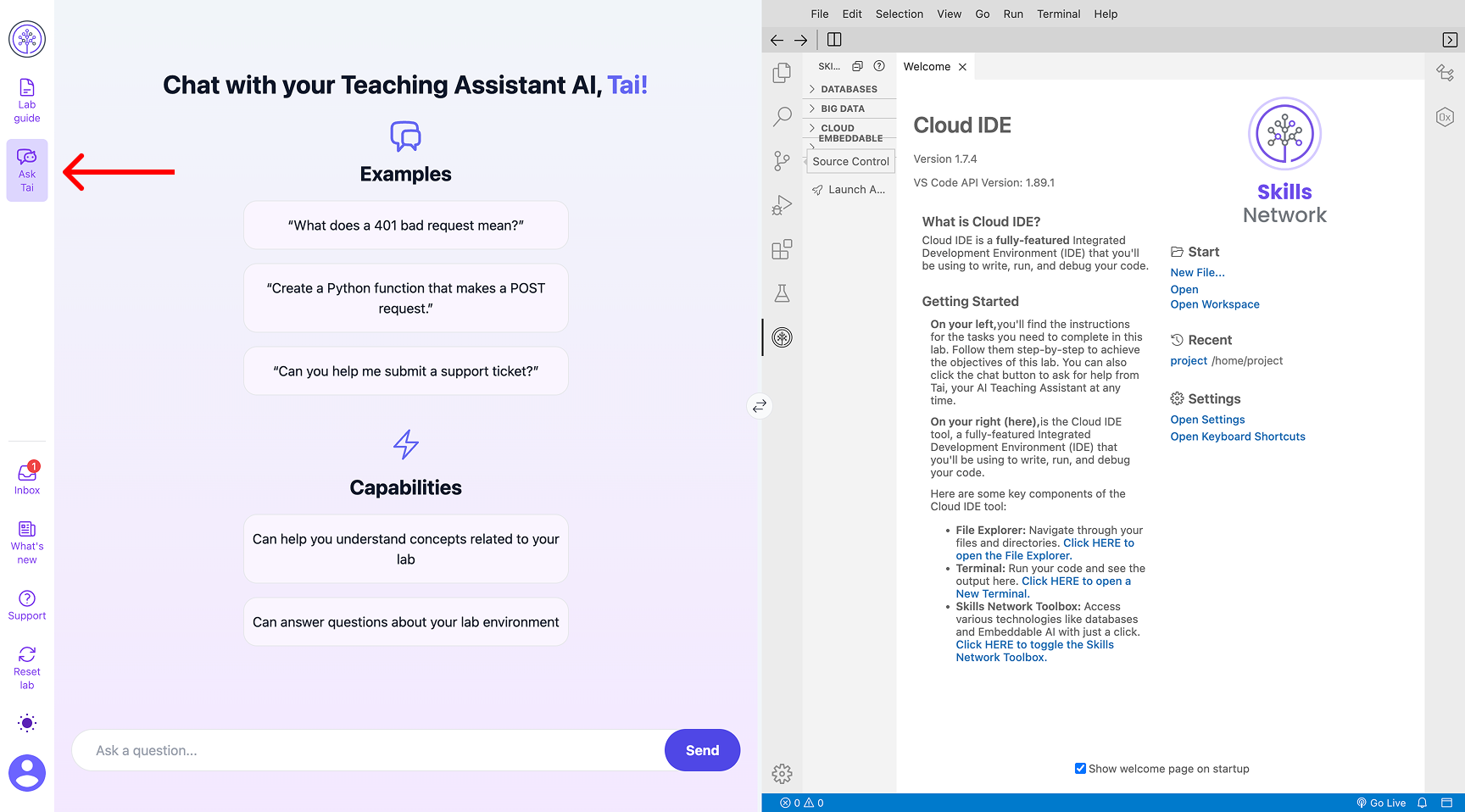Expand the BIG DATA section

[x=843, y=108]
